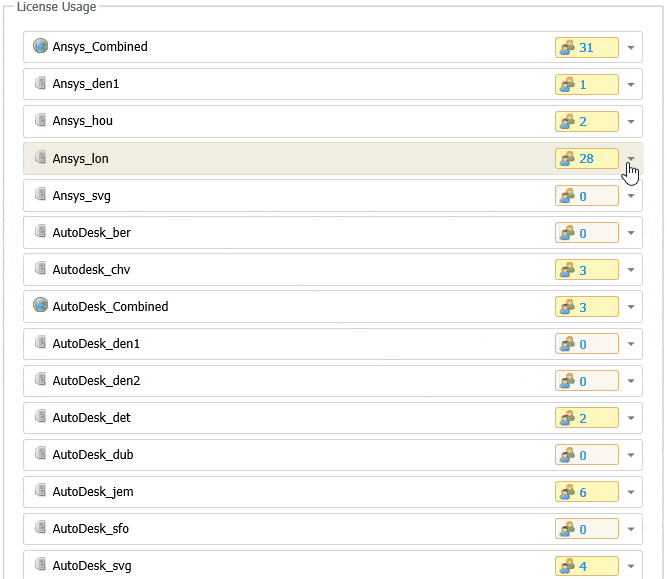667x579 pixels.
Task: Expand the AutoDesk_det dropdown arrow
Action: pyautogui.click(x=631, y=418)
